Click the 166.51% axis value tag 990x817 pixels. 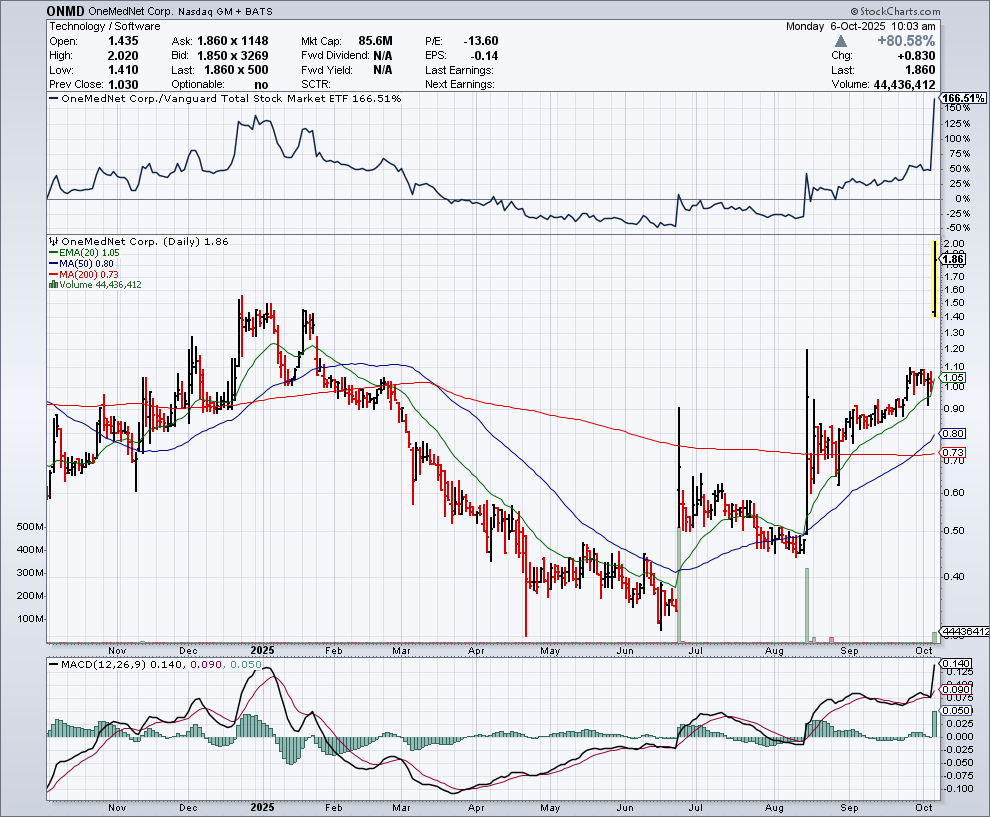click(963, 98)
